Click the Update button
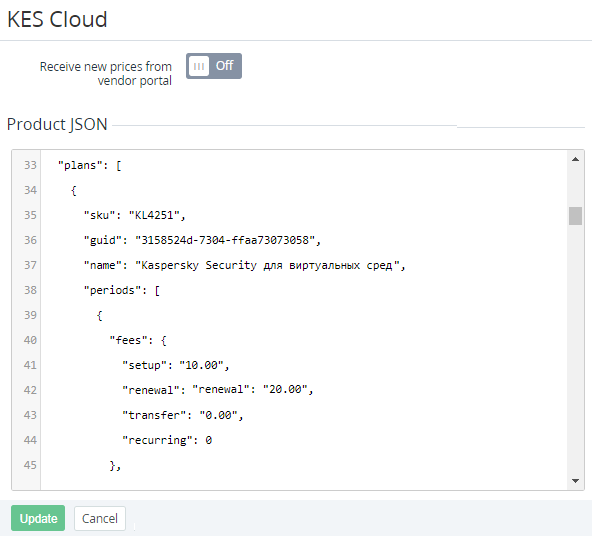This screenshot has width=592, height=540. (38, 518)
